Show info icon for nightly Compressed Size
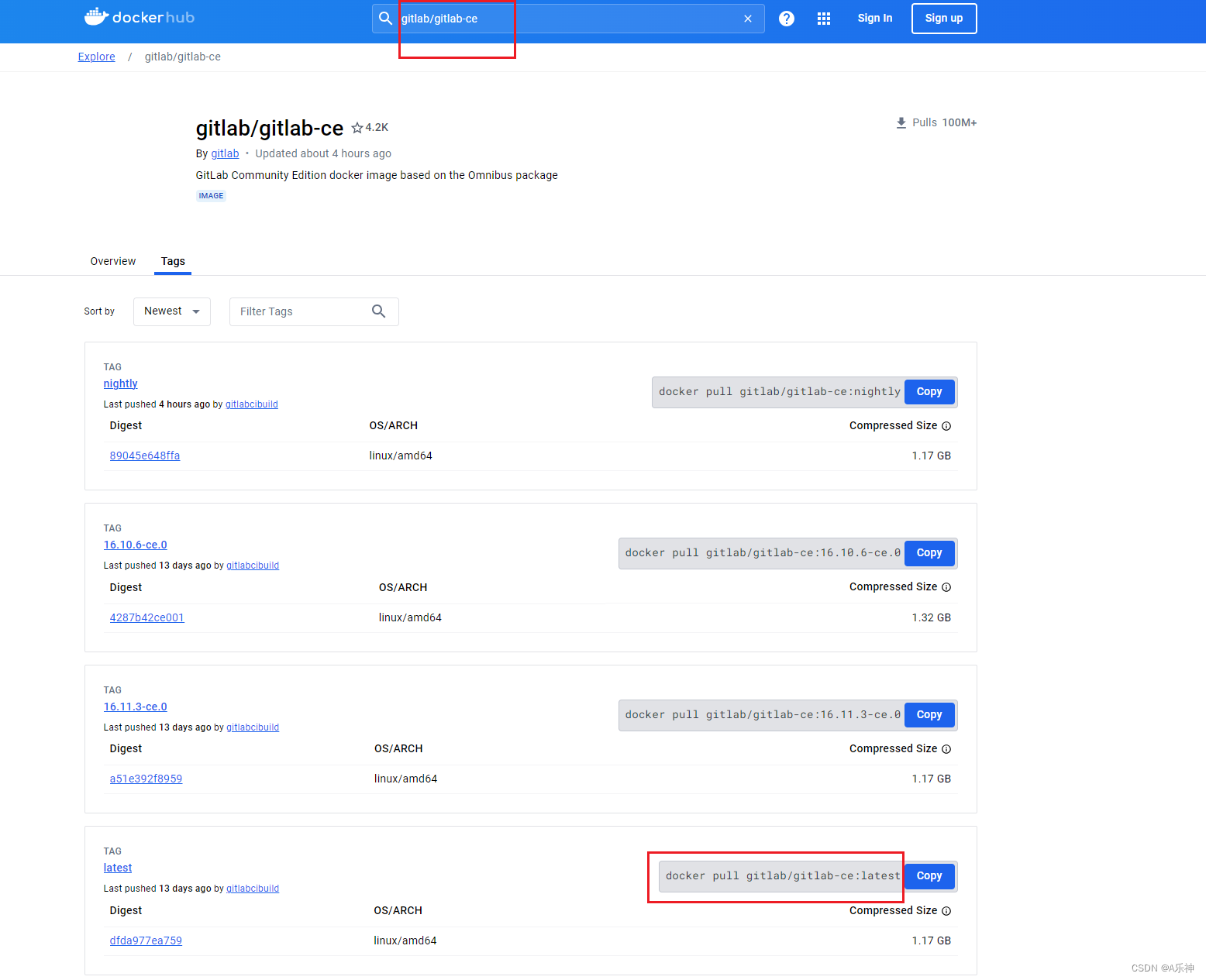This screenshot has height=980, width=1206. pos(946,426)
